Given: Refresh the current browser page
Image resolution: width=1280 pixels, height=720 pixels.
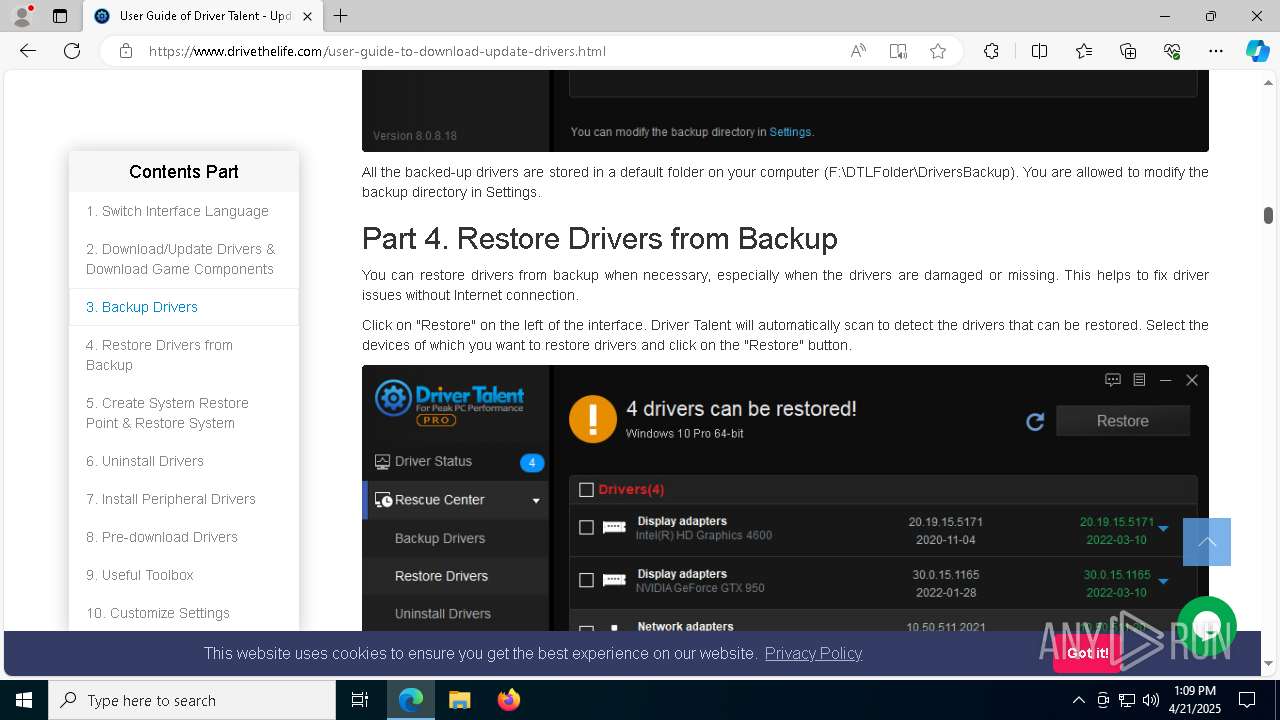Looking at the screenshot, I should click(72, 51).
